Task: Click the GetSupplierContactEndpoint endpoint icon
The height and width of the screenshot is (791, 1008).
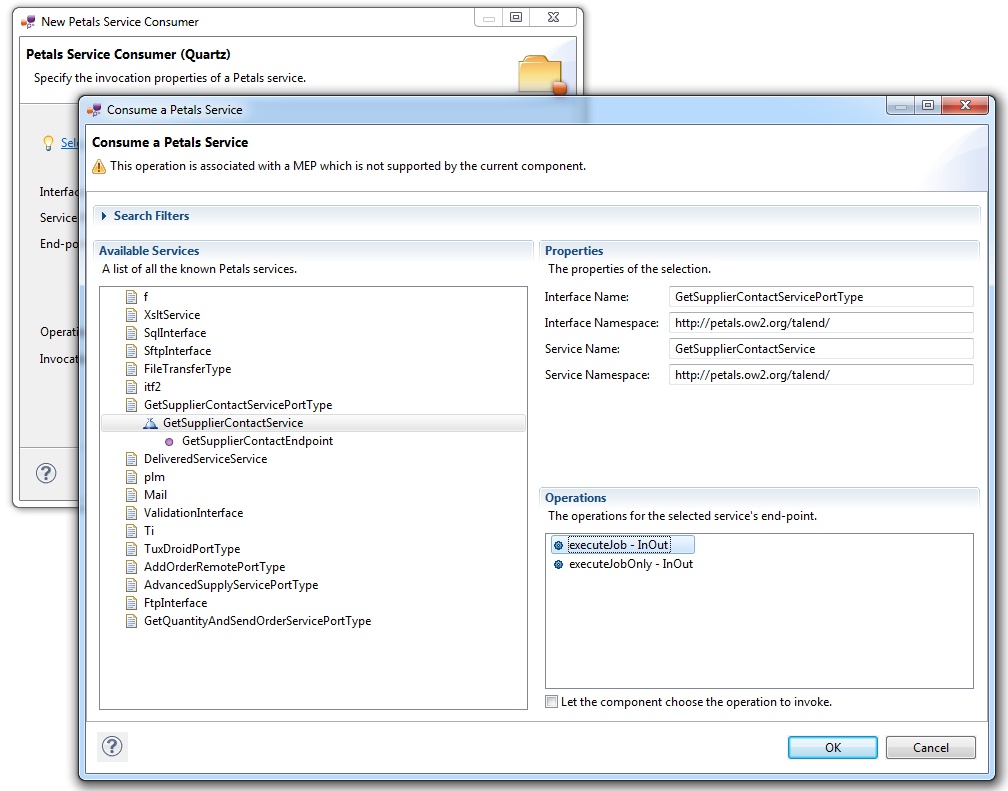Action: [x=169, y=441]
